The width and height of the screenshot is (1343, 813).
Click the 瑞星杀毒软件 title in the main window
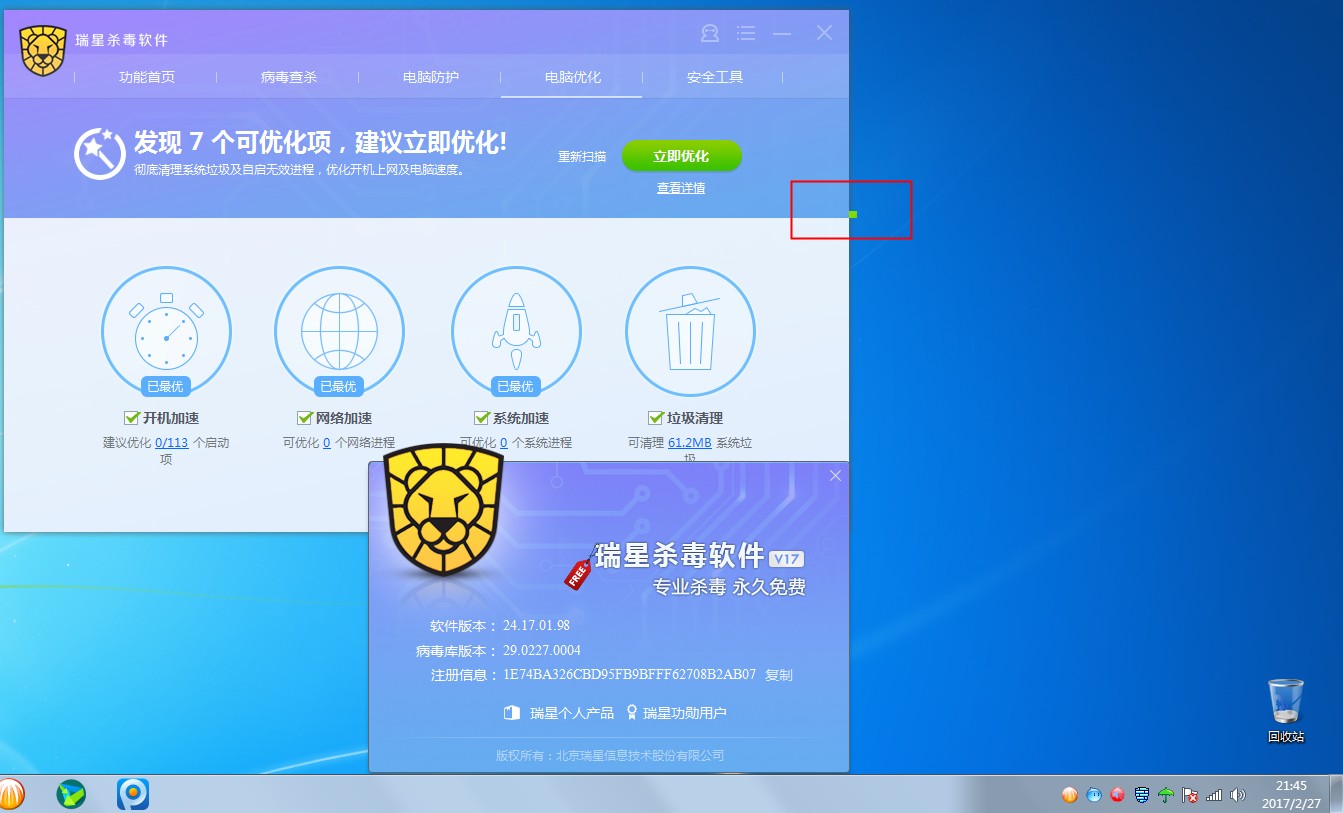(x=122, y=41)
